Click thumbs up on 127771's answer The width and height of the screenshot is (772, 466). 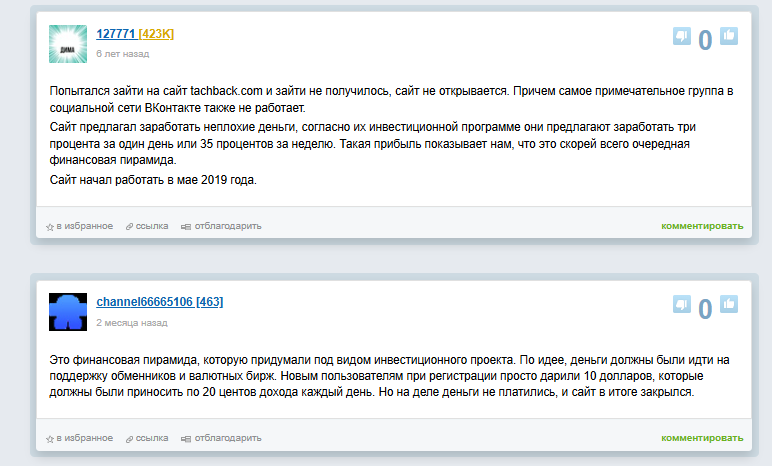[729, 36]
